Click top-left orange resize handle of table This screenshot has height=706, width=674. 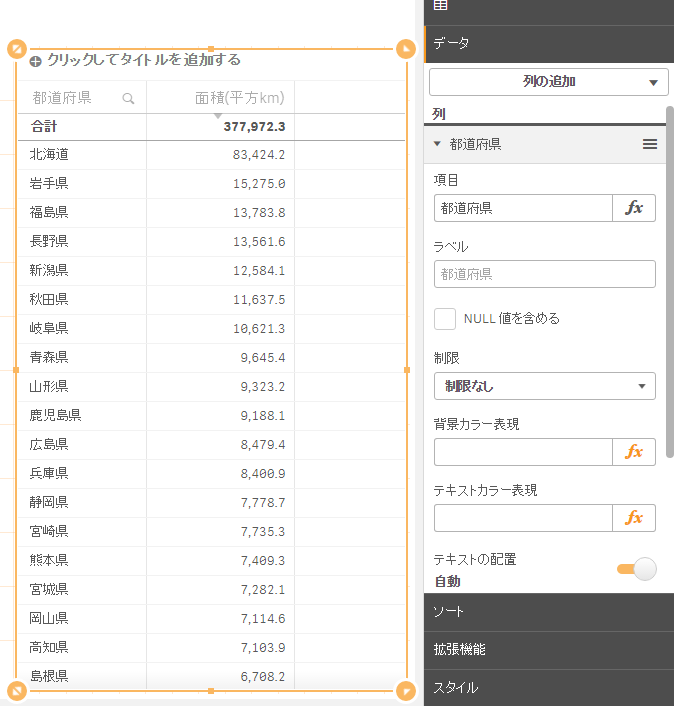click(x=17, y=49)
